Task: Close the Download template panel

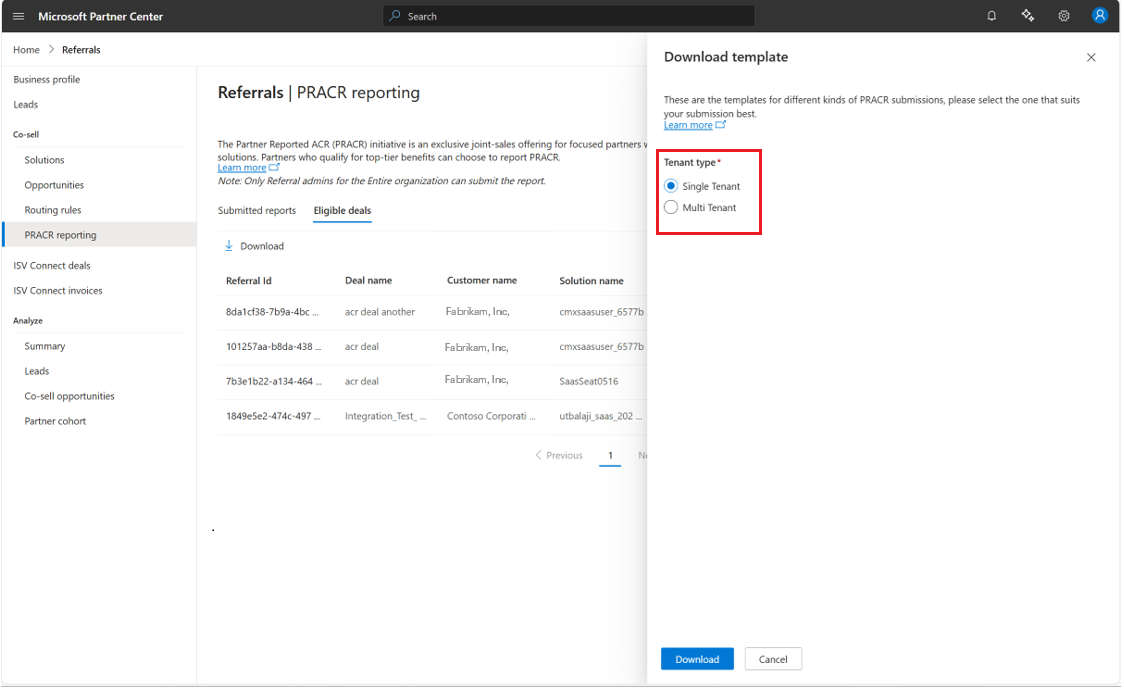Action: click(1091, 58)
